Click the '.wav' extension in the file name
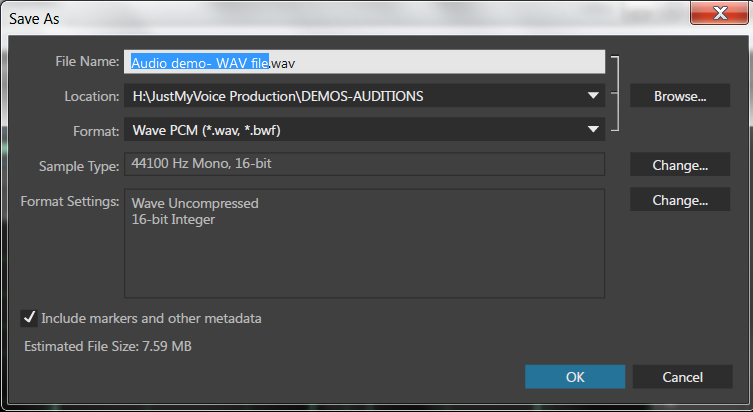753x412 pixels. pos(282,63)
